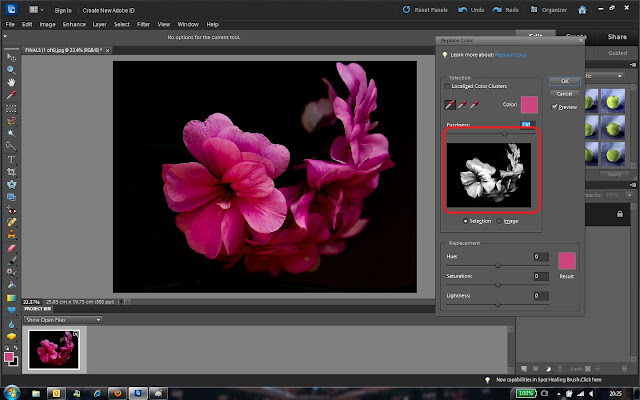Pick the Hand tool
The height and width of the screenshot is (400, 640).
tap(10, 82)
